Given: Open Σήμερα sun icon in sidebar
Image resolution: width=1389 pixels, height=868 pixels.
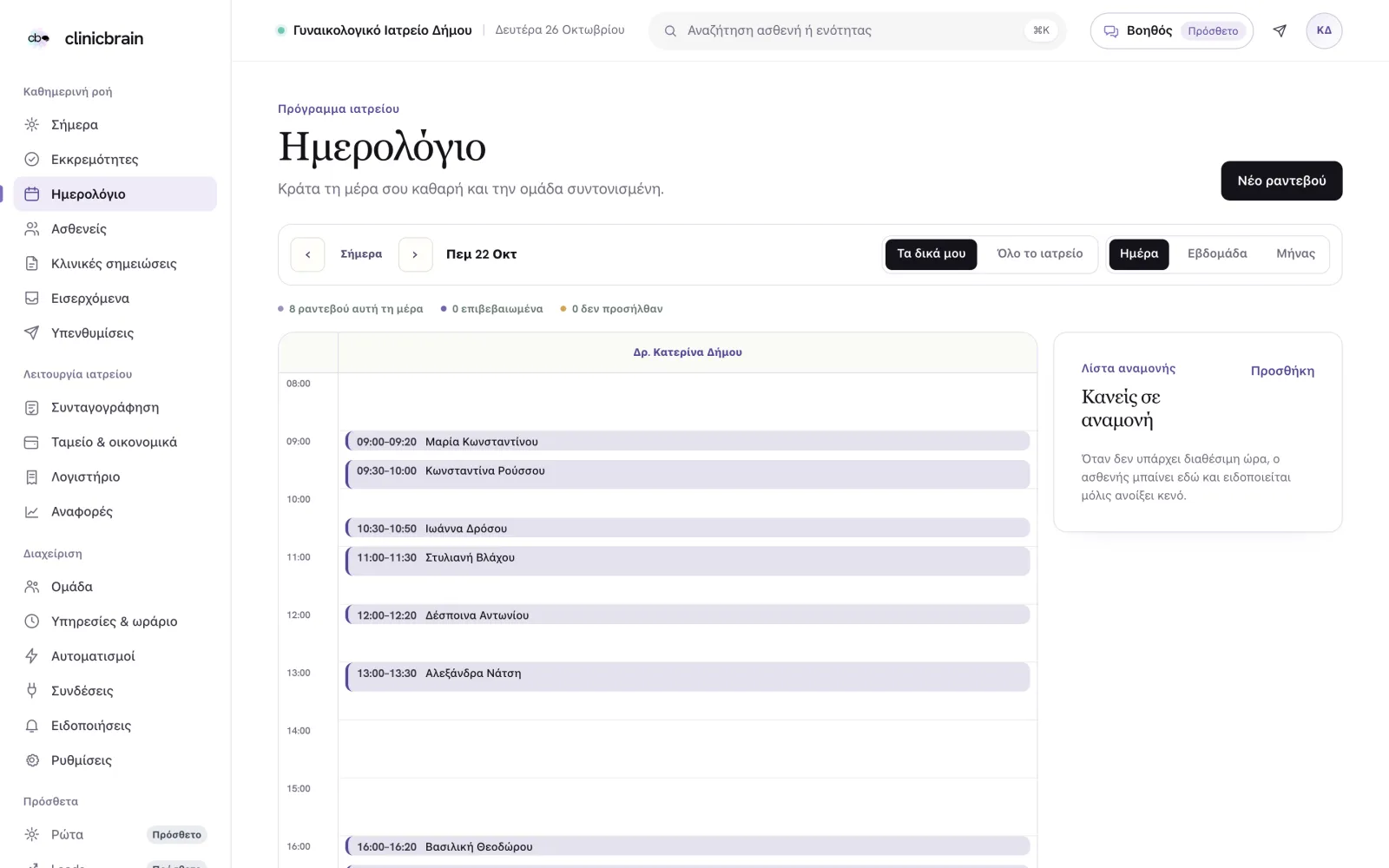Looking at the screenshot, I should pos(32,124).
